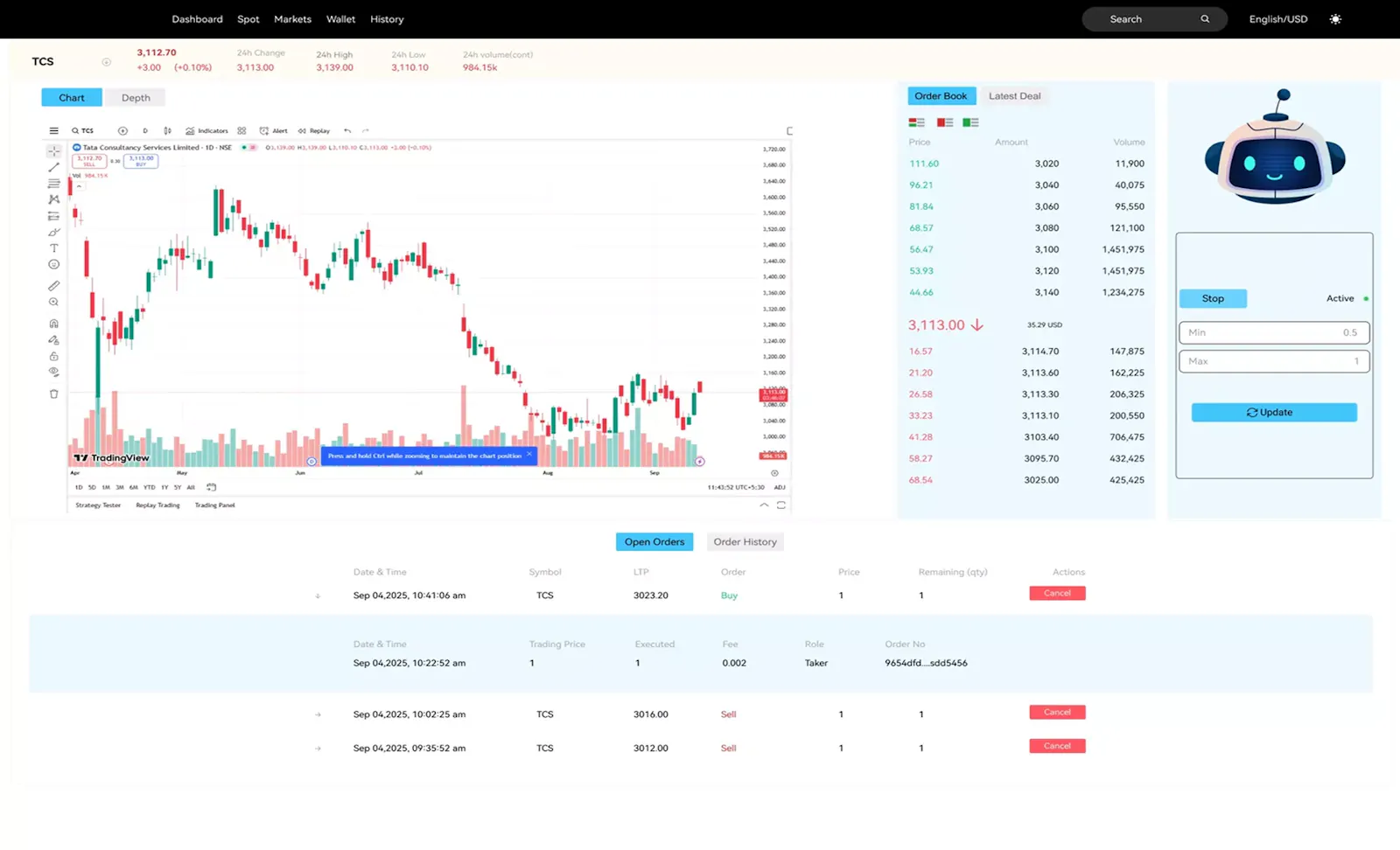Click the 3,113.00 BUY price button
Screen dimensions: 1400x850
coord(141,161)
